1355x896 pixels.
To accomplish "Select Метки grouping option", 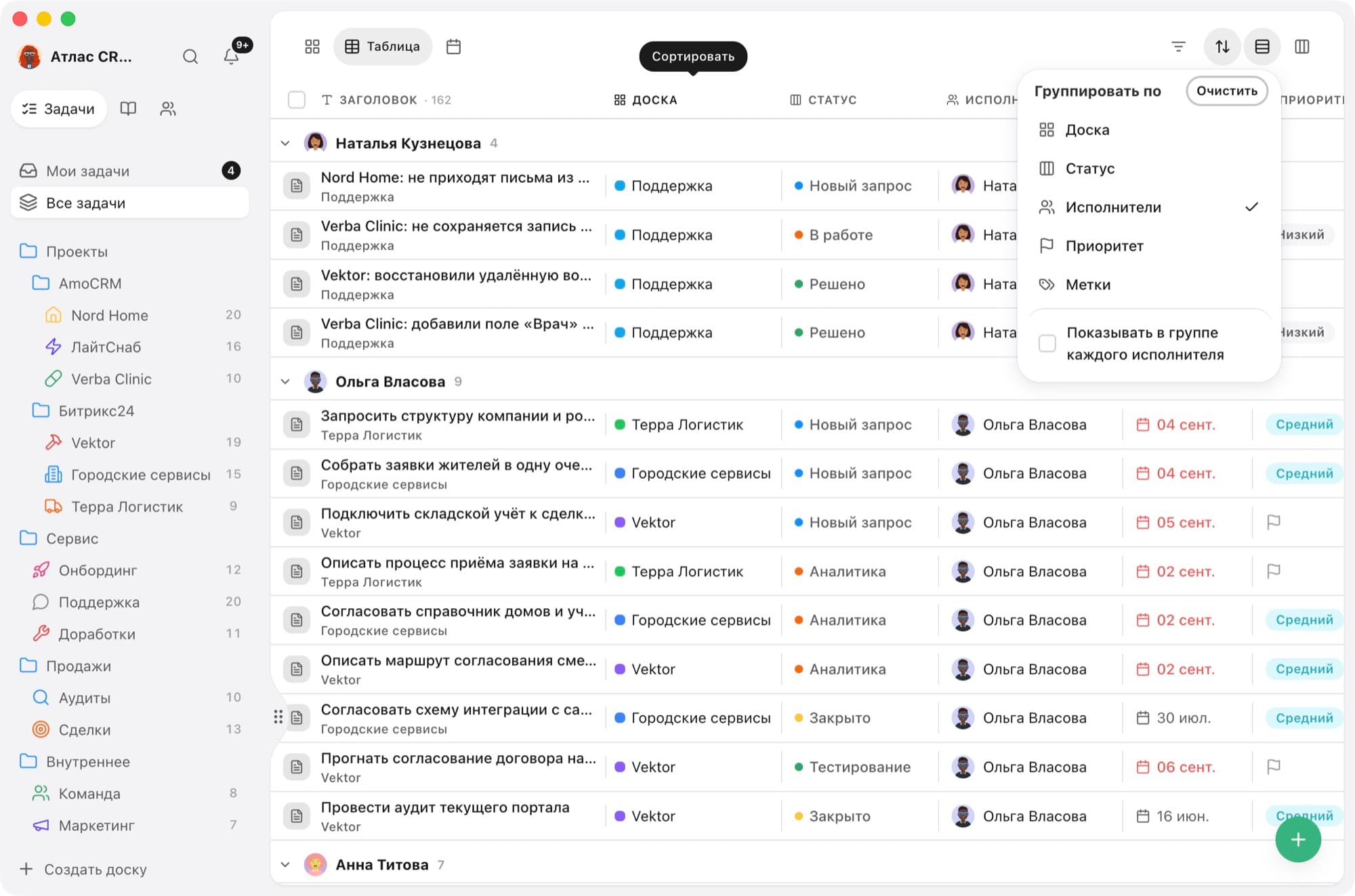I will pyautogui.click(x=1149, y=284).
